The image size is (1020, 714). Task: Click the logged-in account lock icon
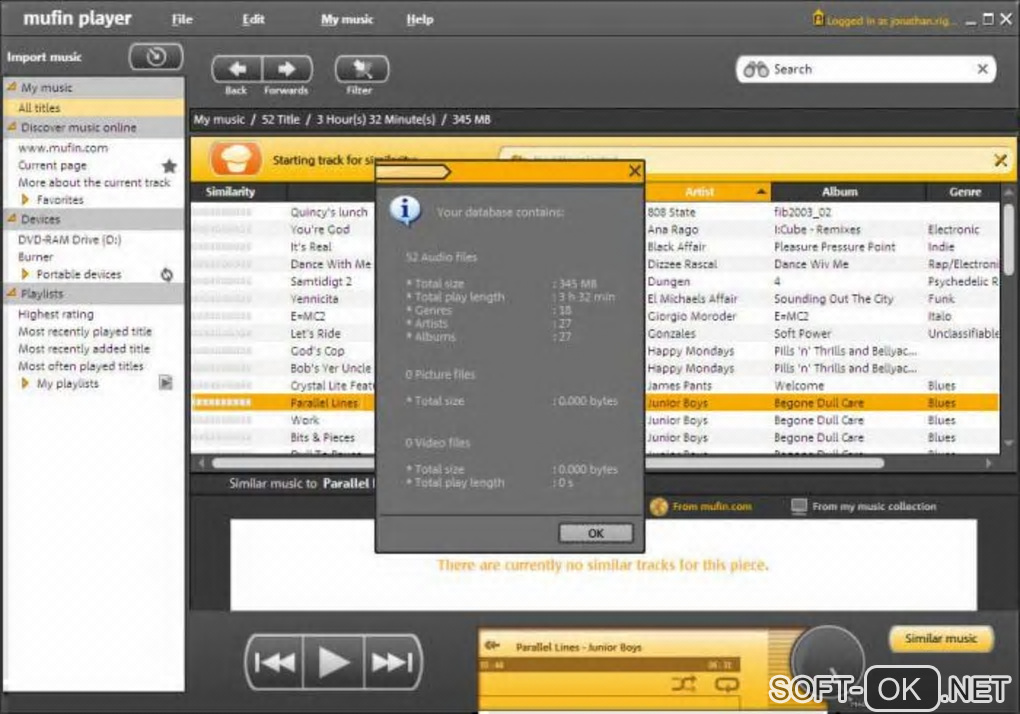click(818, 18)
